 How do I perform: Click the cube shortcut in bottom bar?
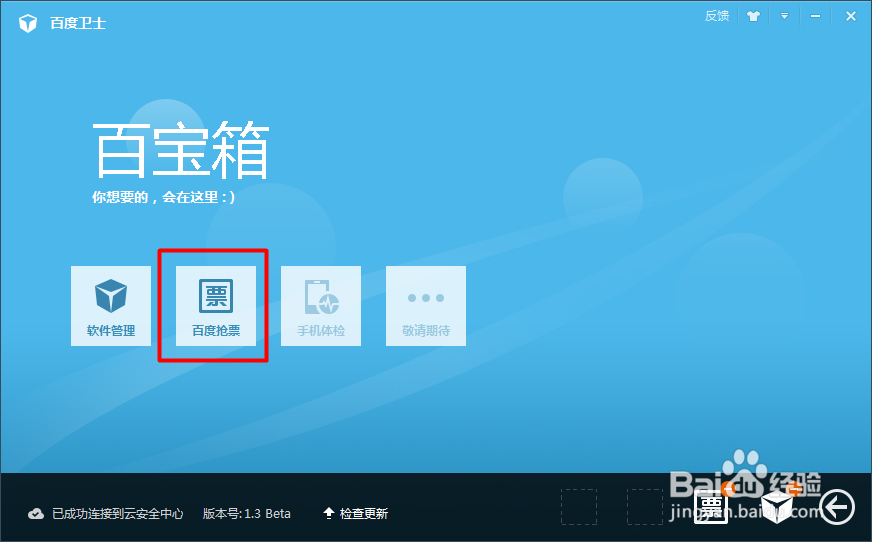coord(777,506)
